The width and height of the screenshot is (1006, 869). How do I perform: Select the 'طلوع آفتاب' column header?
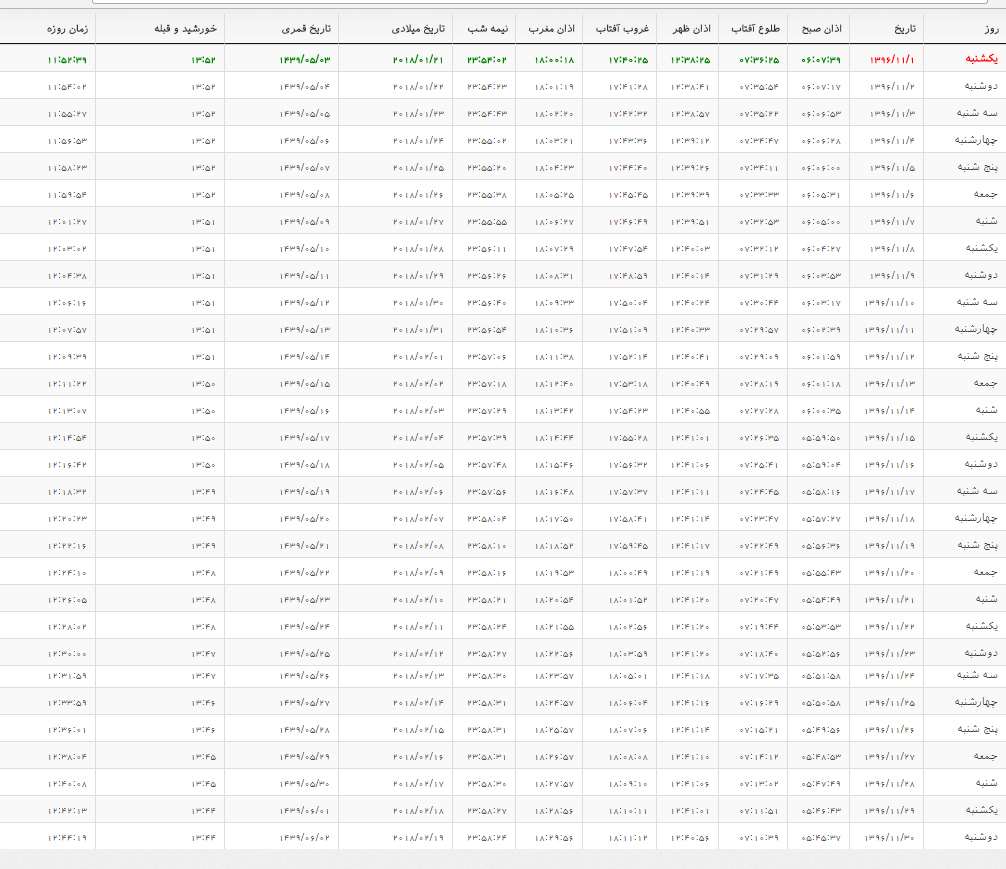click(x=755, y=29)
